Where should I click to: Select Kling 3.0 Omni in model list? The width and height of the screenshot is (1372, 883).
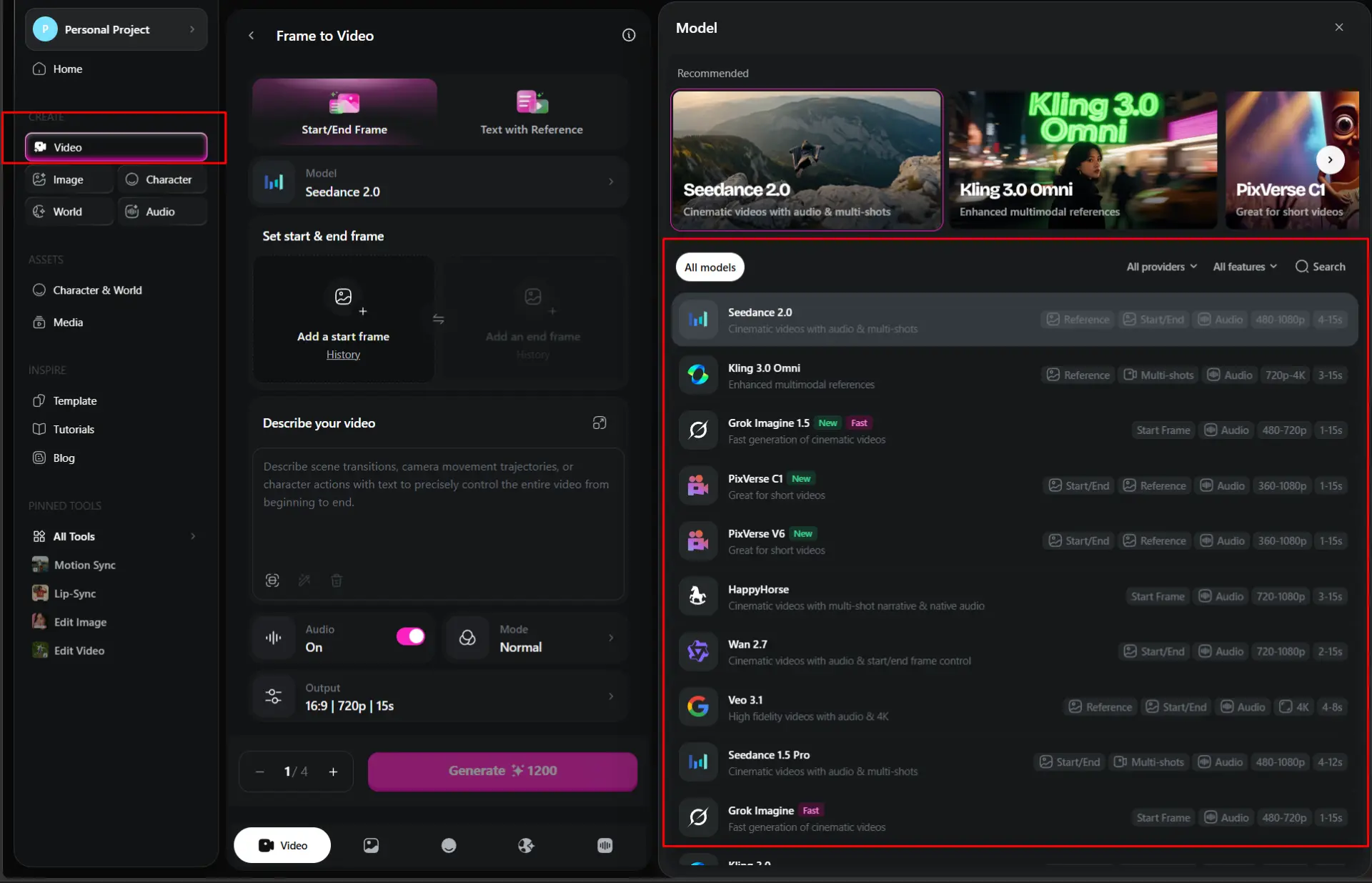(1015, 375)
